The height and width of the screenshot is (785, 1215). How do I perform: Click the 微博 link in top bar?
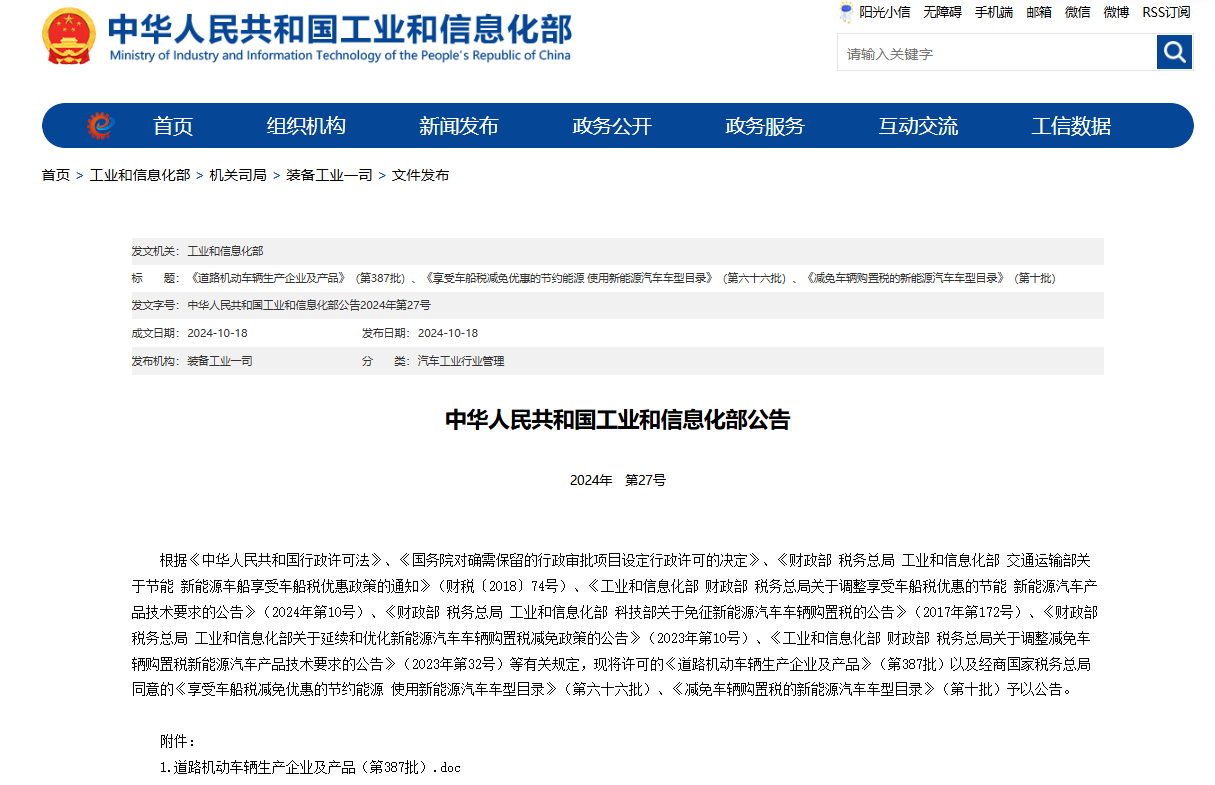click(x=1116, y=12)
